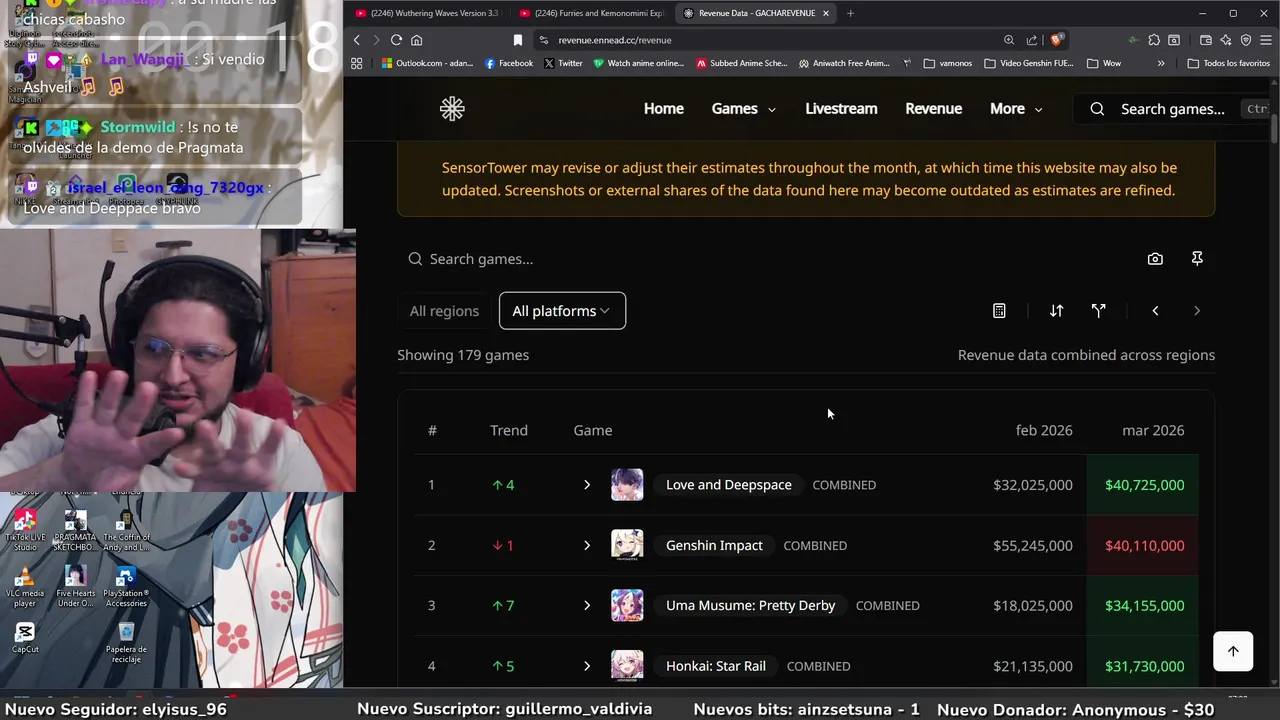
Task: Click the $55,245,000 Genshin feb cell
Action: tap(1033, 545)
